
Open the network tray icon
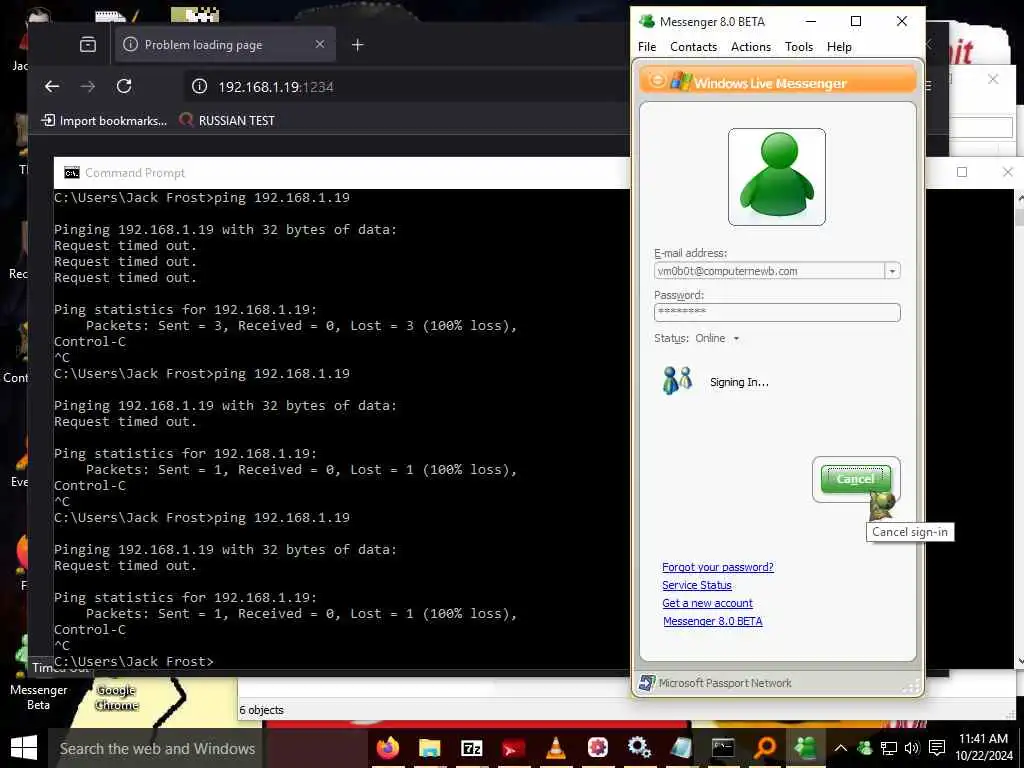click(x=888, y=748)
